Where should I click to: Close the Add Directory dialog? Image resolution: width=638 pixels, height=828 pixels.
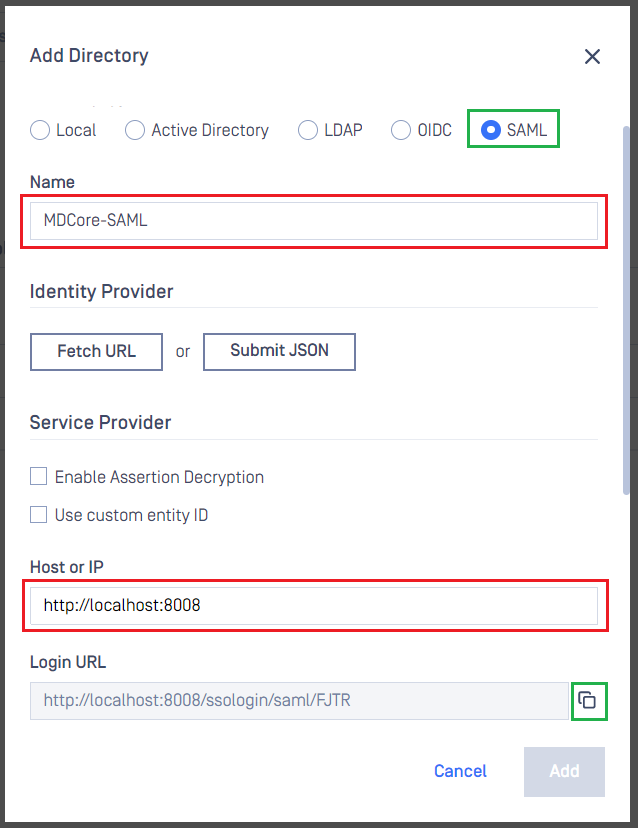click(592, 56)
